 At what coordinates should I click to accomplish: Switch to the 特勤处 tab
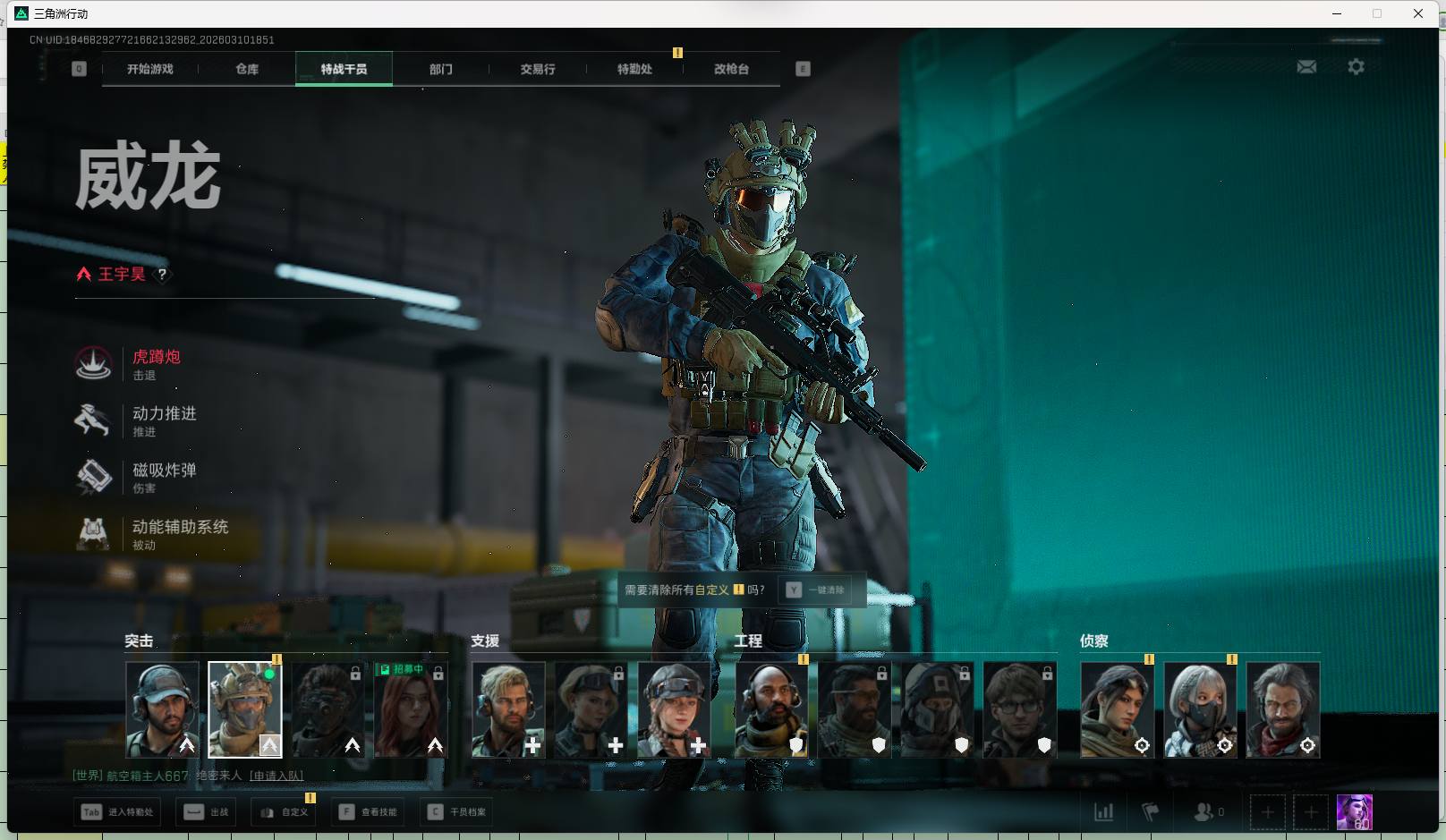click(x=634, y=69)
